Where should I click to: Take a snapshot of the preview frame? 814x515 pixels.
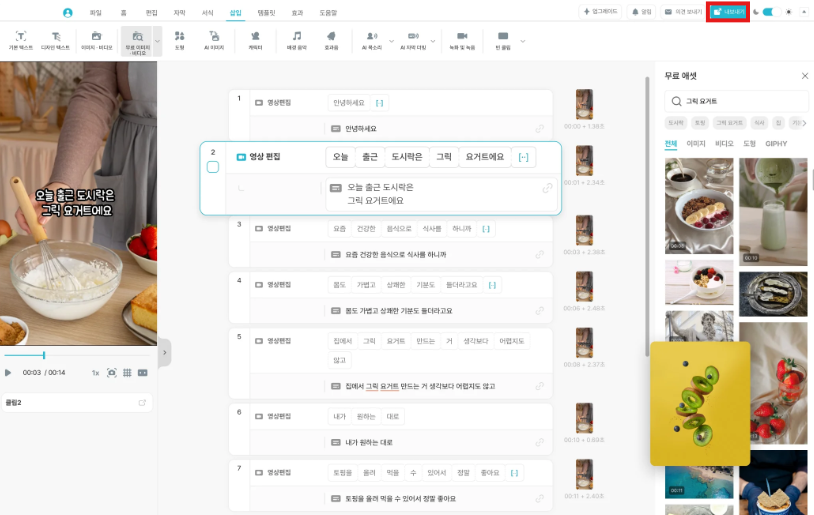112,373
